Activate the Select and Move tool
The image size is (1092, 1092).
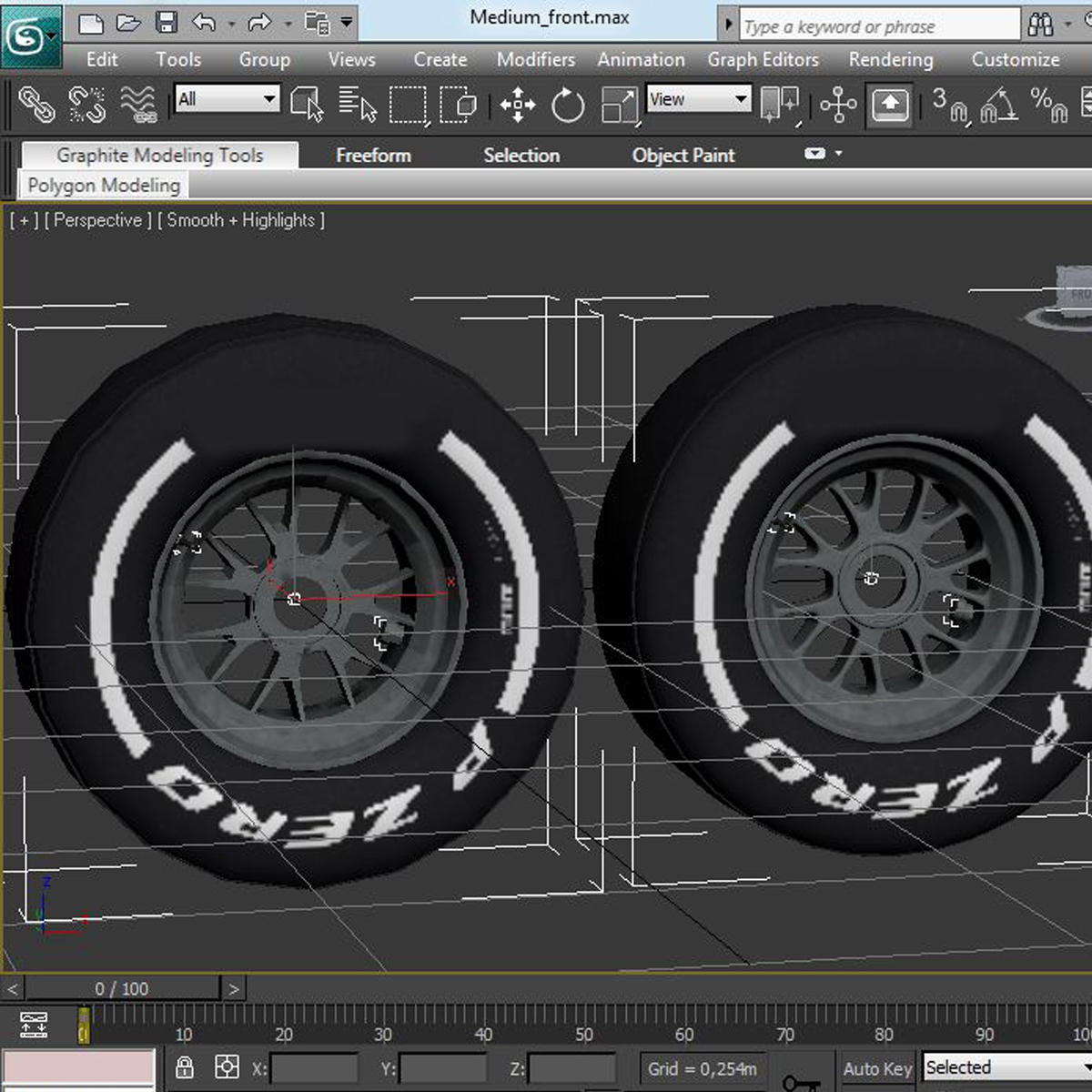[517, 105]
